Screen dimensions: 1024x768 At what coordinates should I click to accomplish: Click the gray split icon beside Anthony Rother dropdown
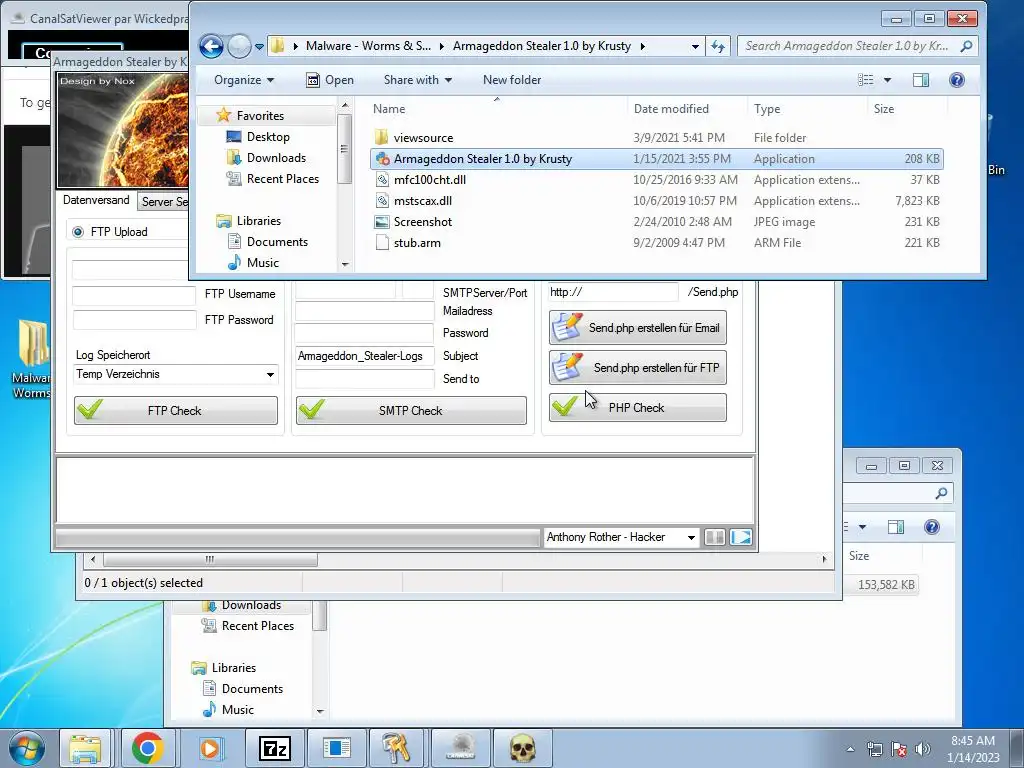714,537
